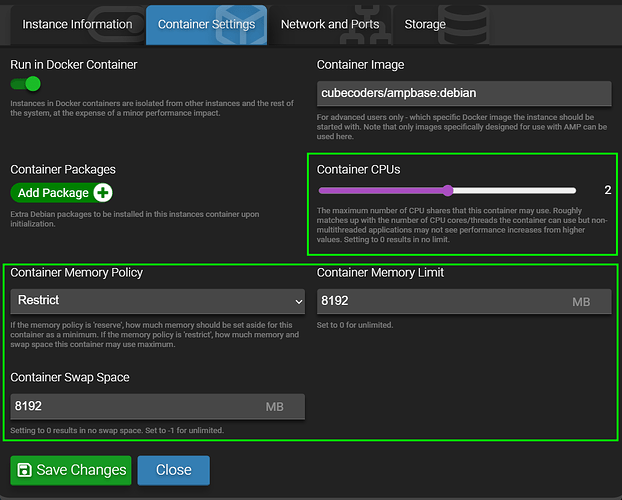Click the floppy disk icon on Save Changes
The image size is (622, 500).
click(24, 470)
